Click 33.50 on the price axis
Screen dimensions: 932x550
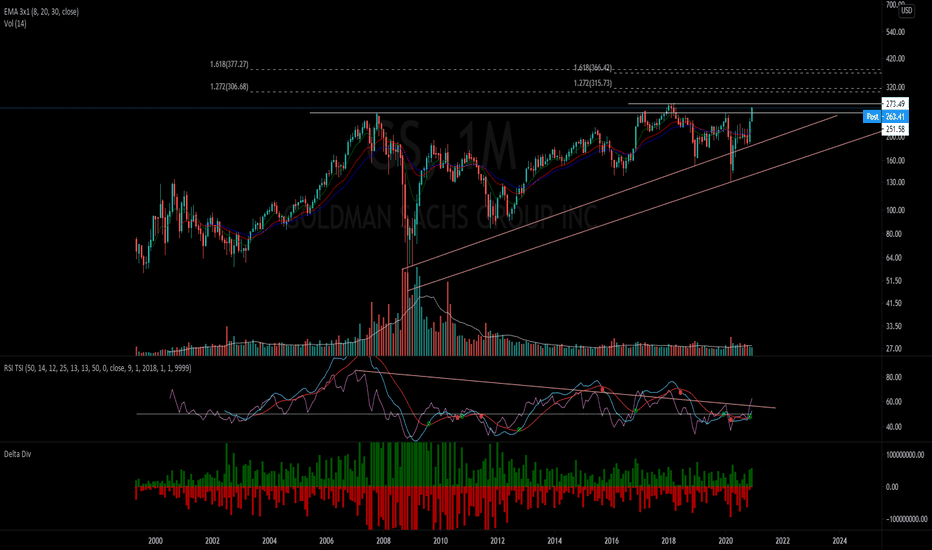895,326
